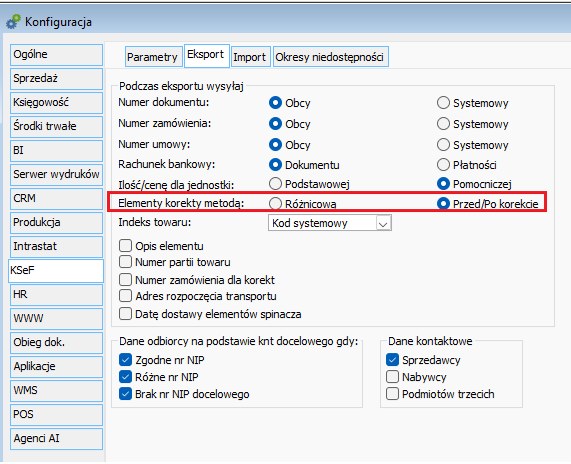Switch to the Import tab
Screen dimensions: 571x464
(x=251, y=57)
